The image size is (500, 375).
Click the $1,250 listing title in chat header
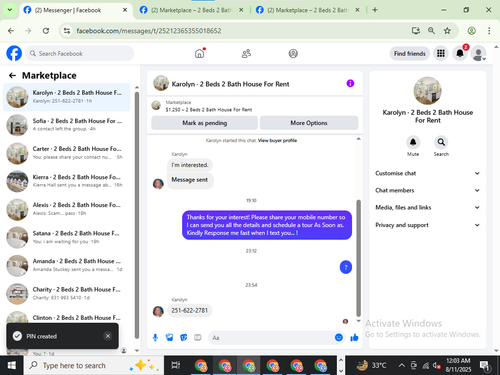[x=209, y=110]
